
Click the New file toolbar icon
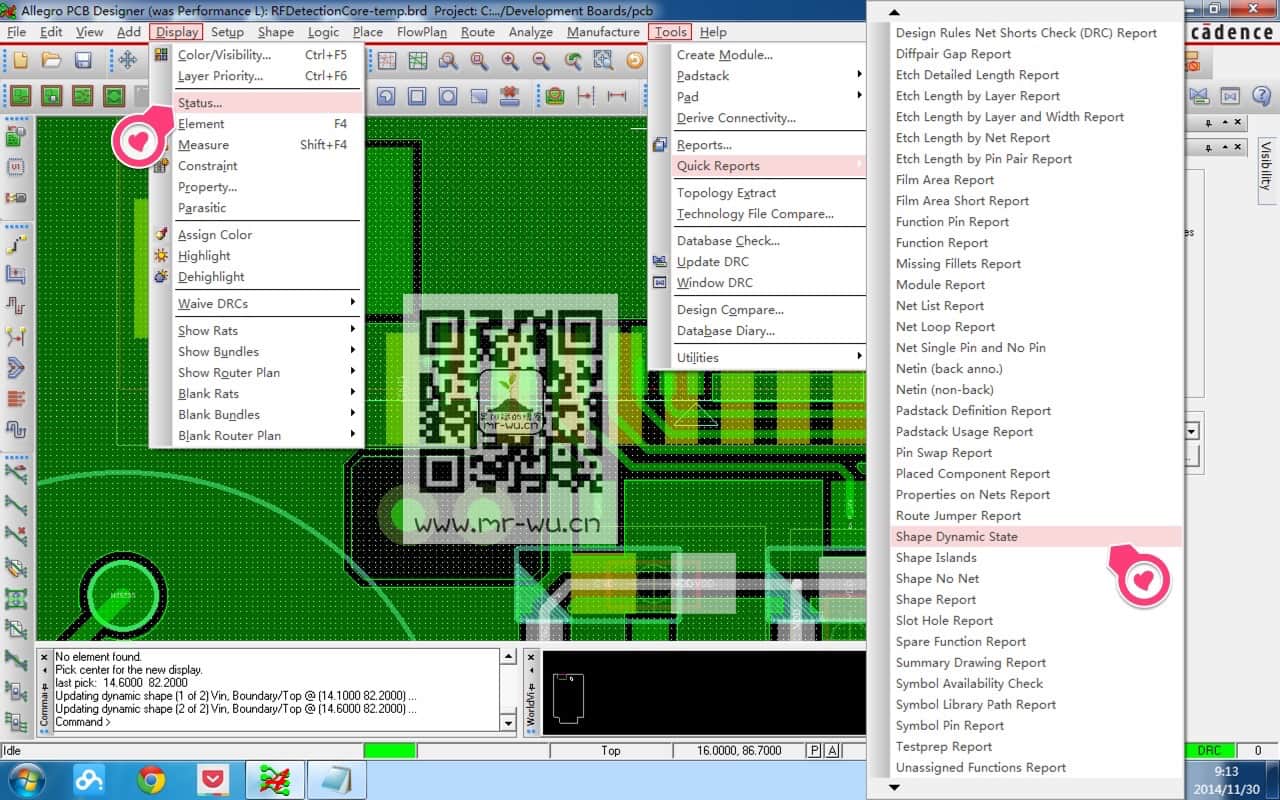(21, 60)
